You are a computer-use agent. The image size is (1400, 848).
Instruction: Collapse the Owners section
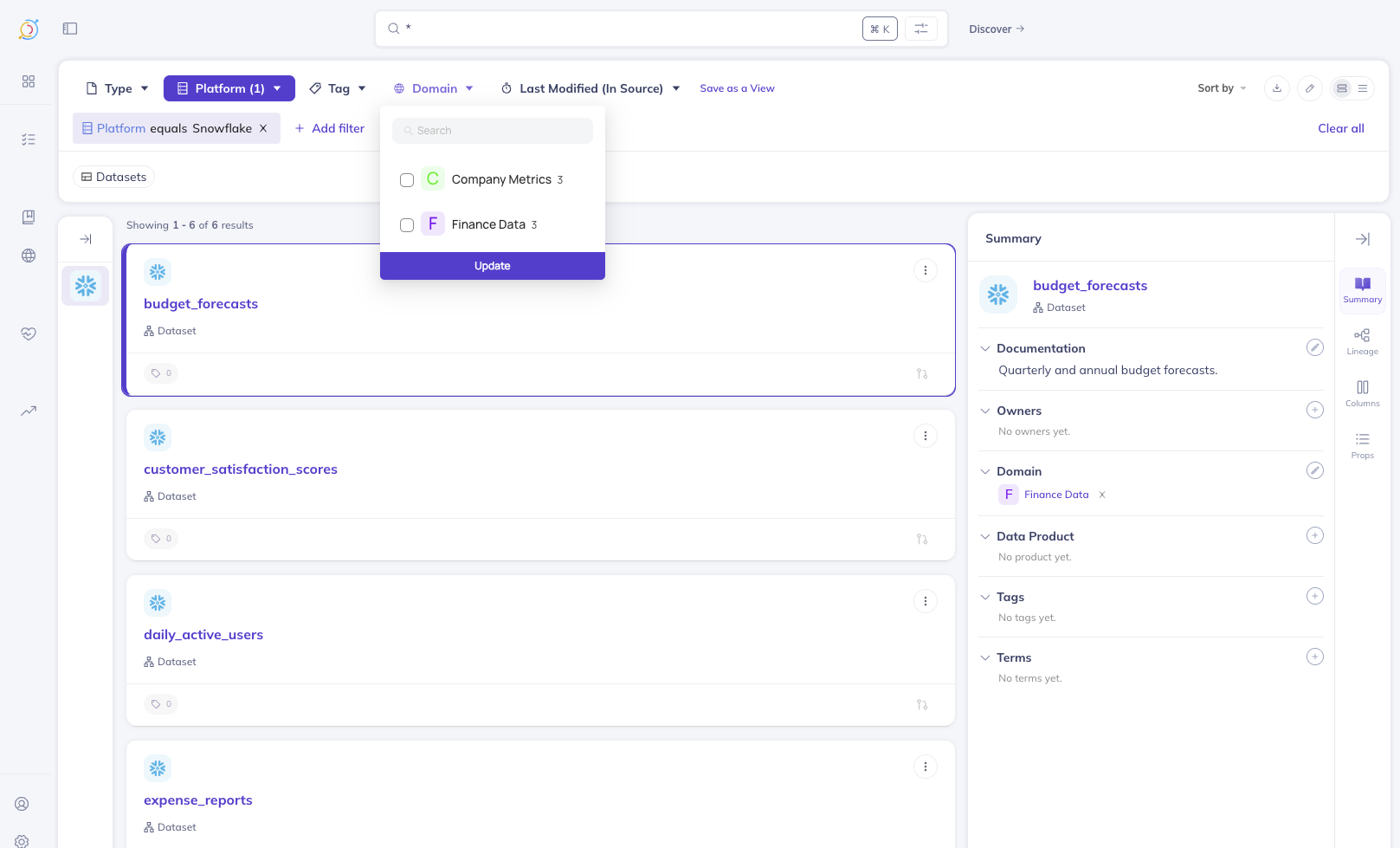pos(985,411)
